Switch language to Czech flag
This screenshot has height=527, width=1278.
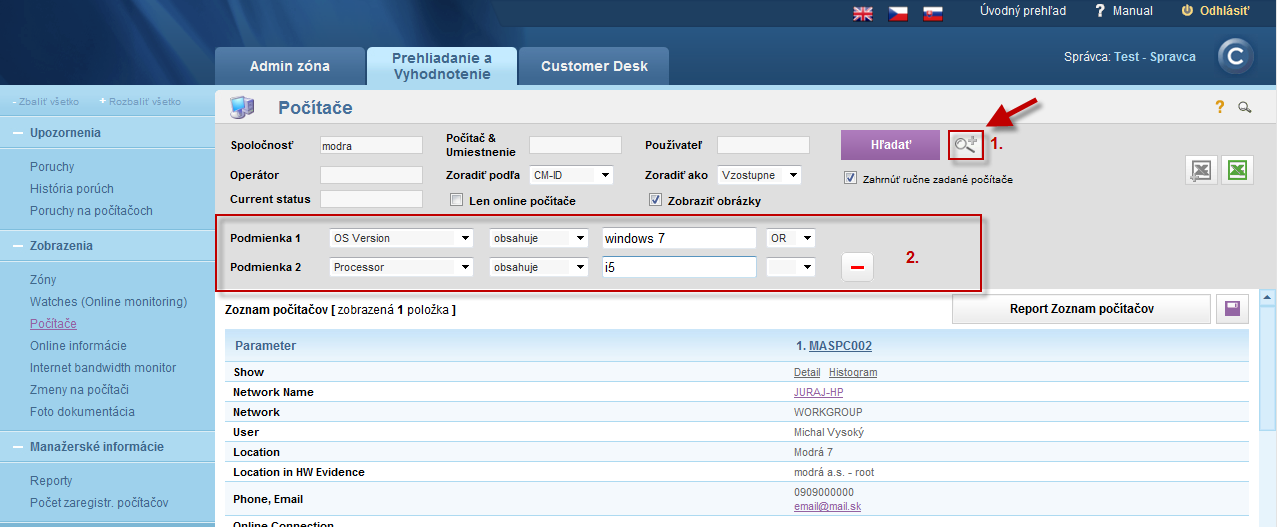[898, 13]
